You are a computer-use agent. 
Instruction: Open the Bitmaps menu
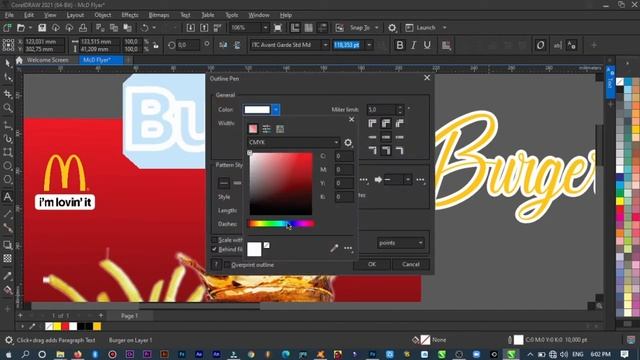[x=159, y=15]
